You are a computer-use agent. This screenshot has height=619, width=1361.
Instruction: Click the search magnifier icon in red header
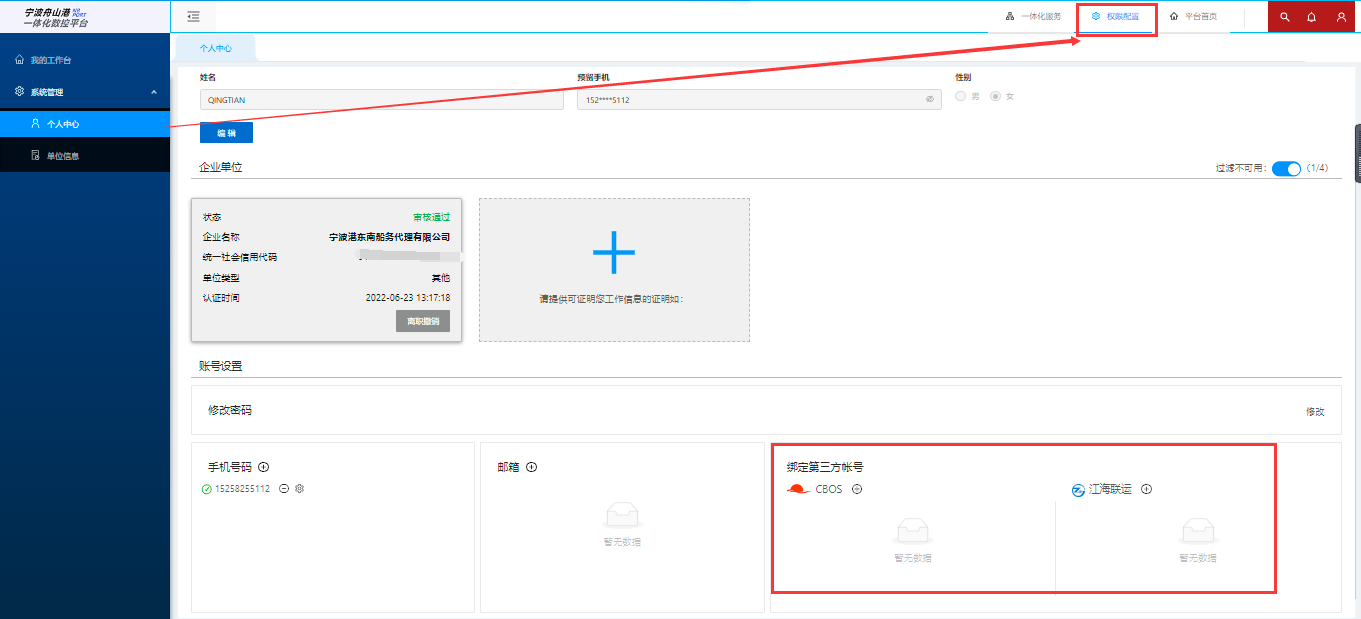[x=1285, y=17]
